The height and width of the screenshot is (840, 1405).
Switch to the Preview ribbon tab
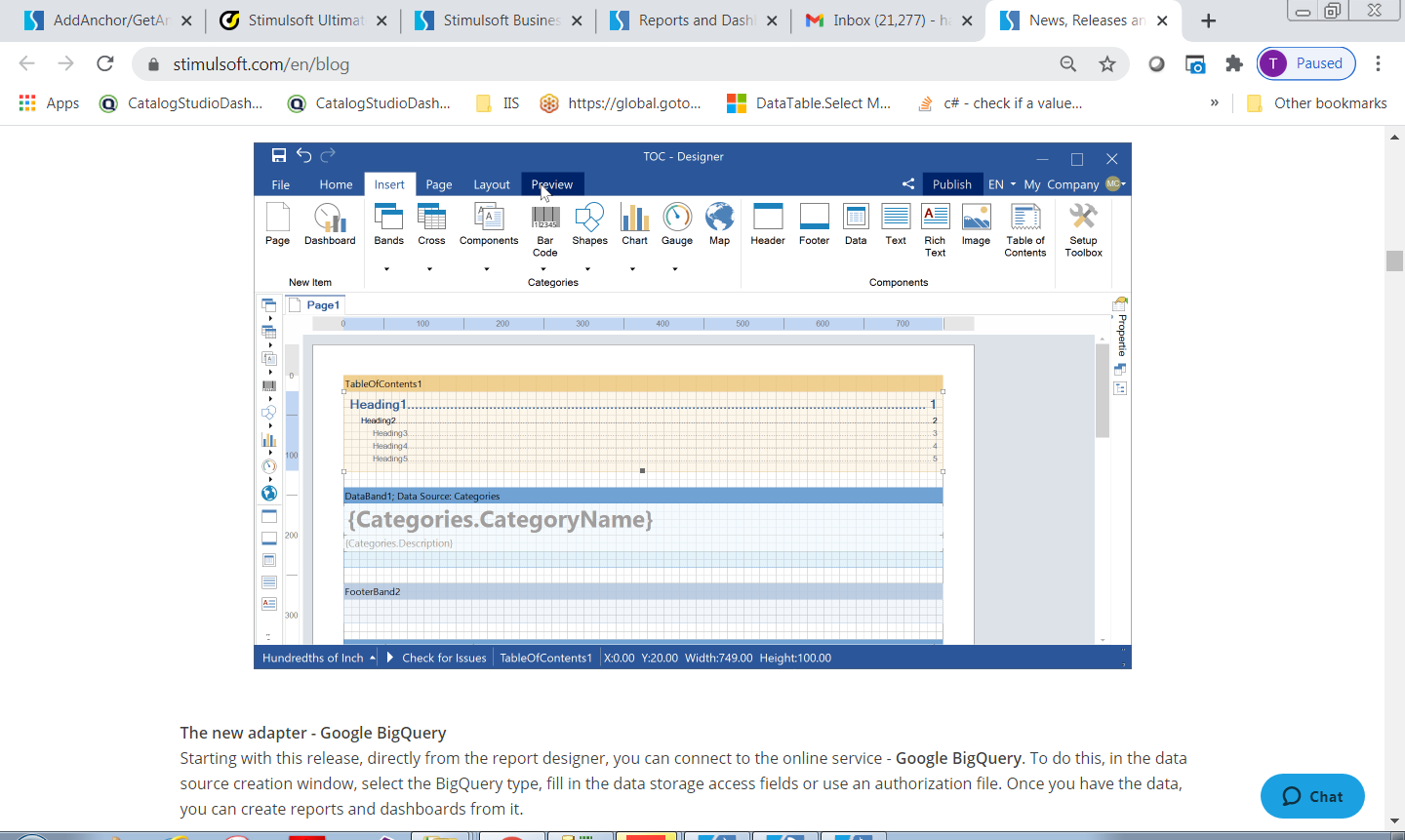[x=552, y=184]
